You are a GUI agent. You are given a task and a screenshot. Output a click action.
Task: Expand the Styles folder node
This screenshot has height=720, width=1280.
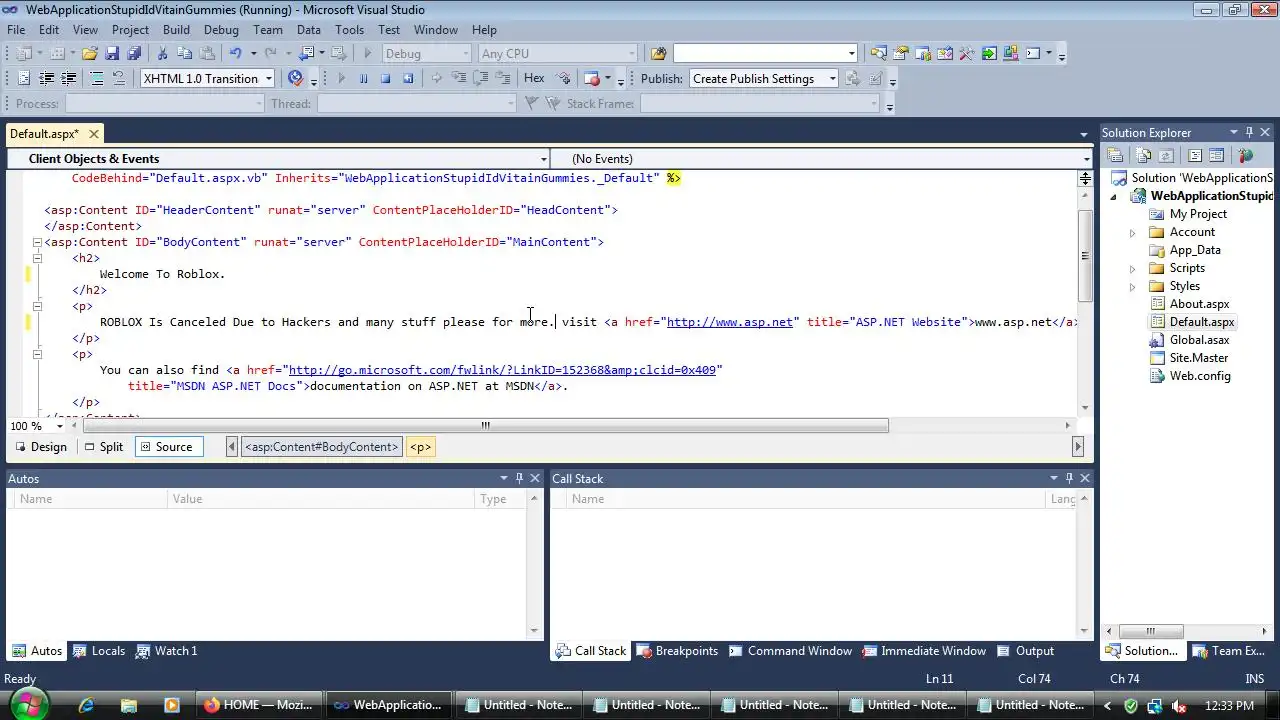coord(1133,286)
